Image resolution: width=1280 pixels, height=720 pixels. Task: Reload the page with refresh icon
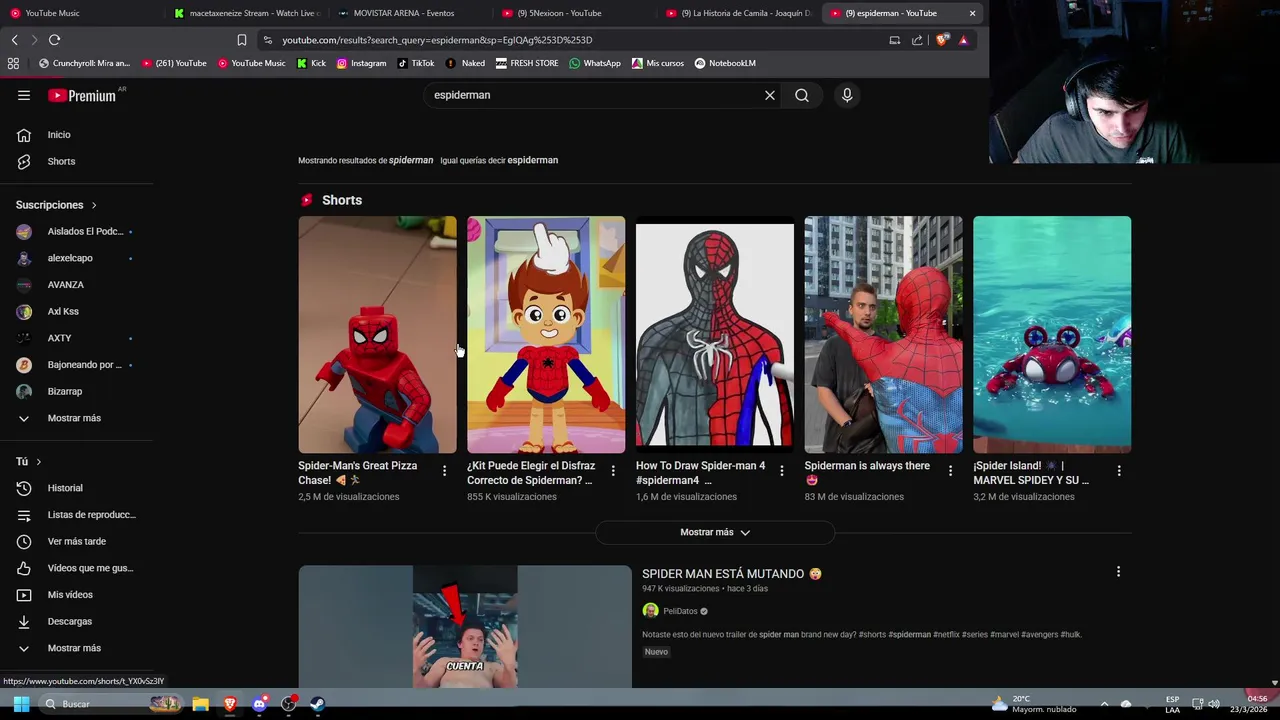click(x=54, y=40)
